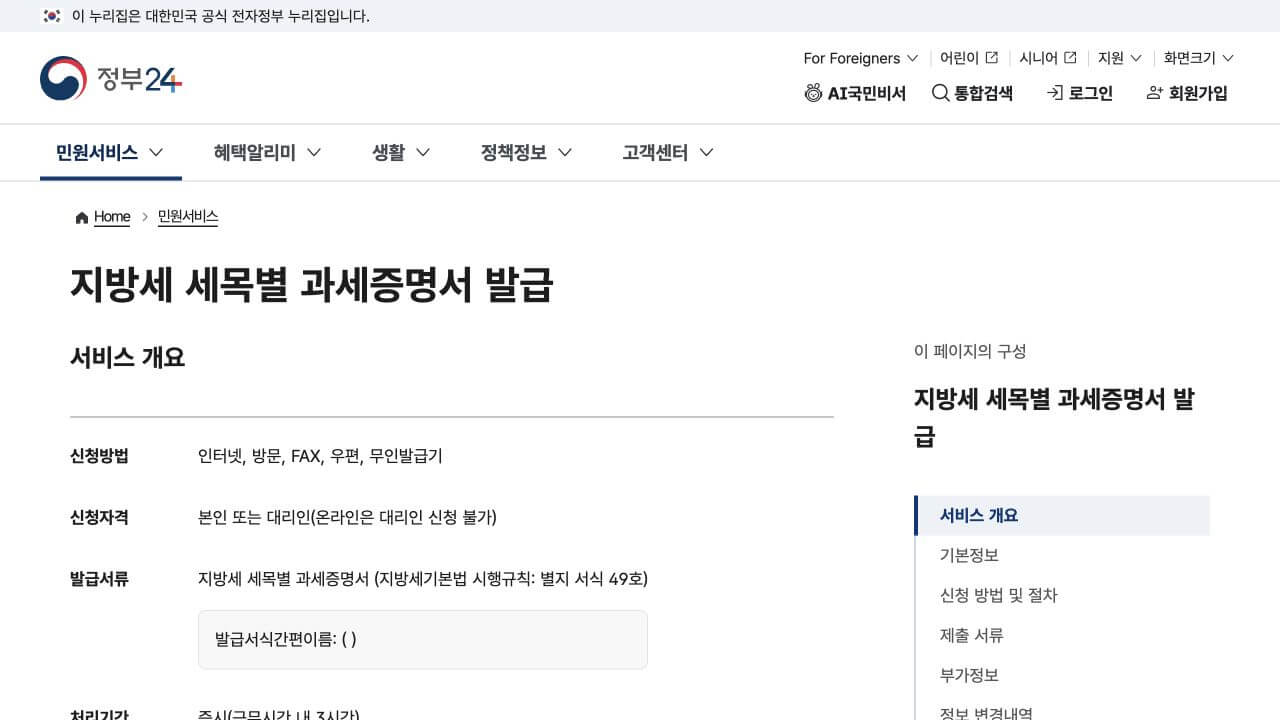Go to Home breadcrumb link

pyautogui.click(x=112, y=217)
